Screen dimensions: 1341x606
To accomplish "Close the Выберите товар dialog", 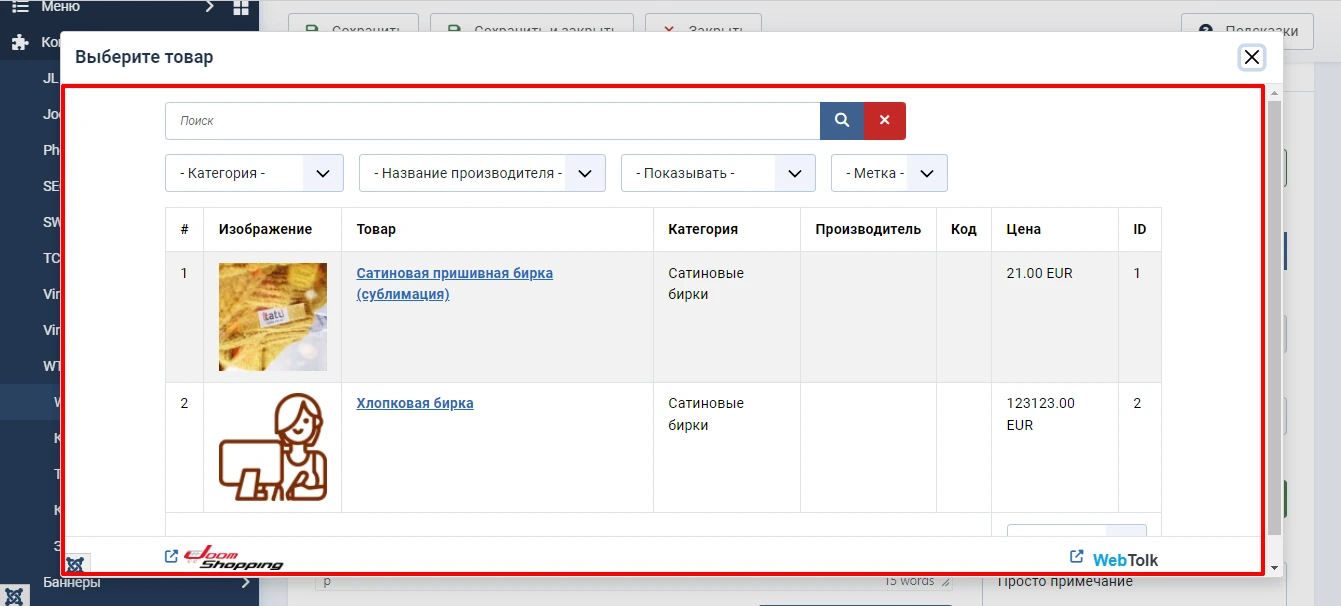I will click(x=1251, y=57).
